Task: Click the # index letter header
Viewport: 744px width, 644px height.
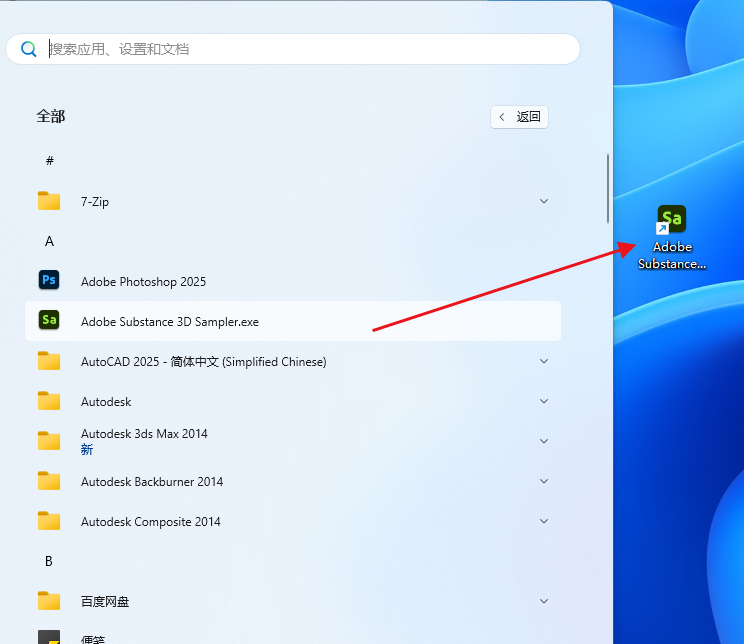Action: click(x=49, y=161)
